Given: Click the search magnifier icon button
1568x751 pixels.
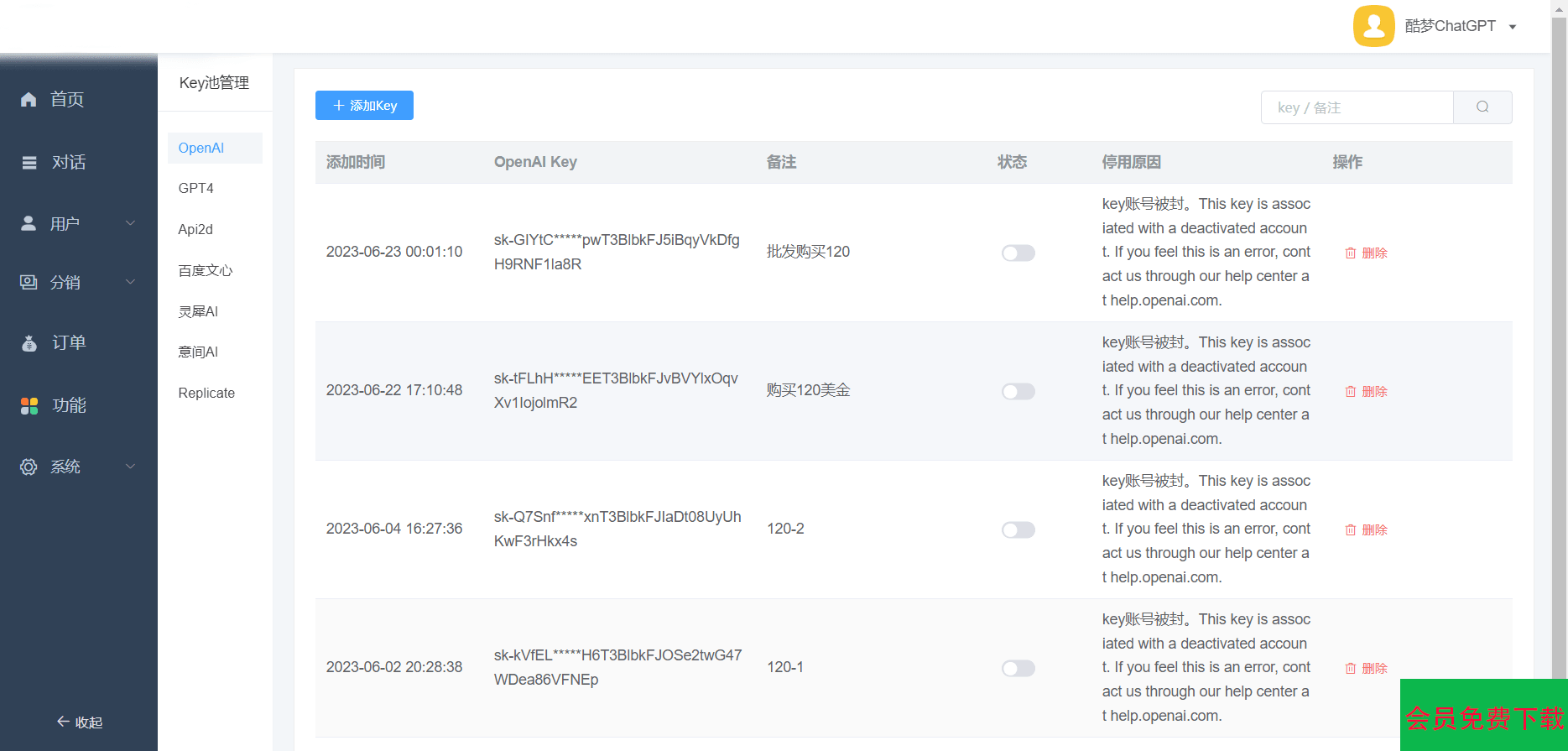Looking at the screenshot, I should [1482, 107].
